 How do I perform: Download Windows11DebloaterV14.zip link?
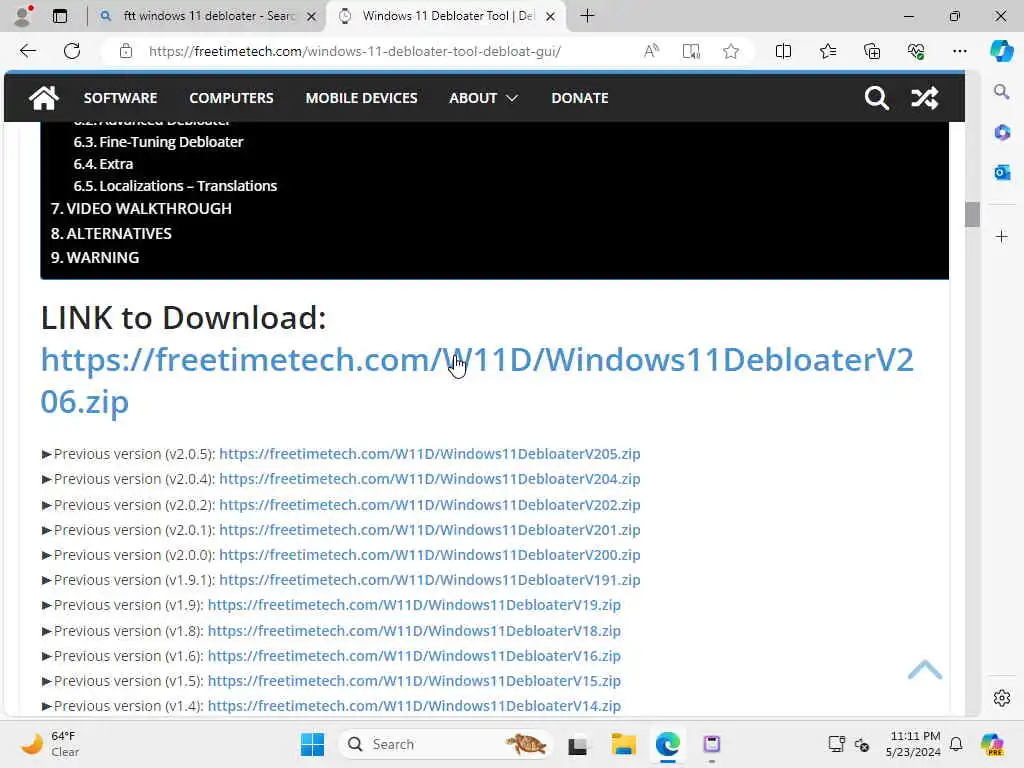[x=414, y=706]
